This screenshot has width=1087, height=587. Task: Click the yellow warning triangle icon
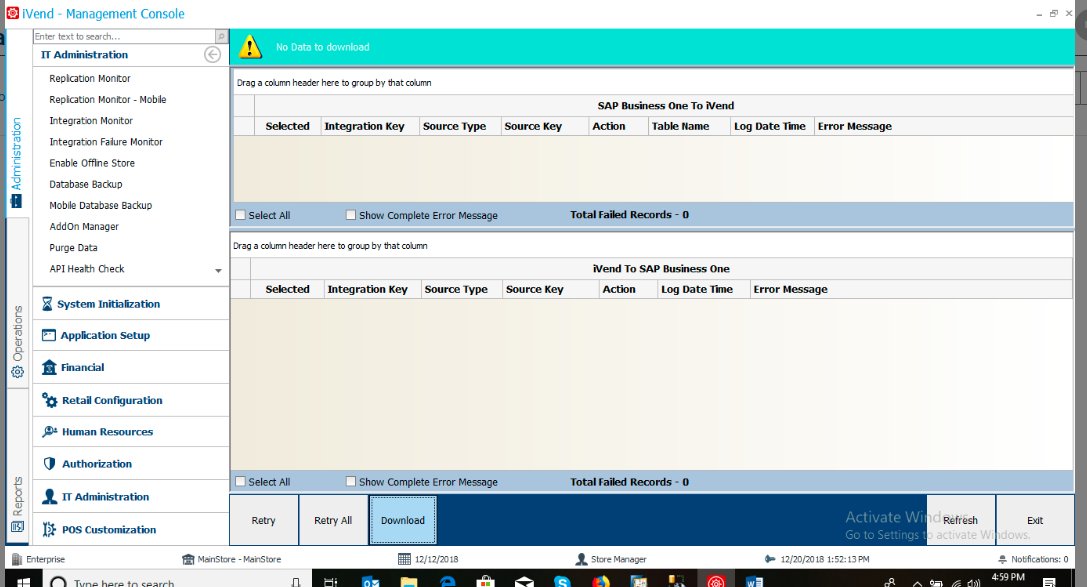[250, 47]
